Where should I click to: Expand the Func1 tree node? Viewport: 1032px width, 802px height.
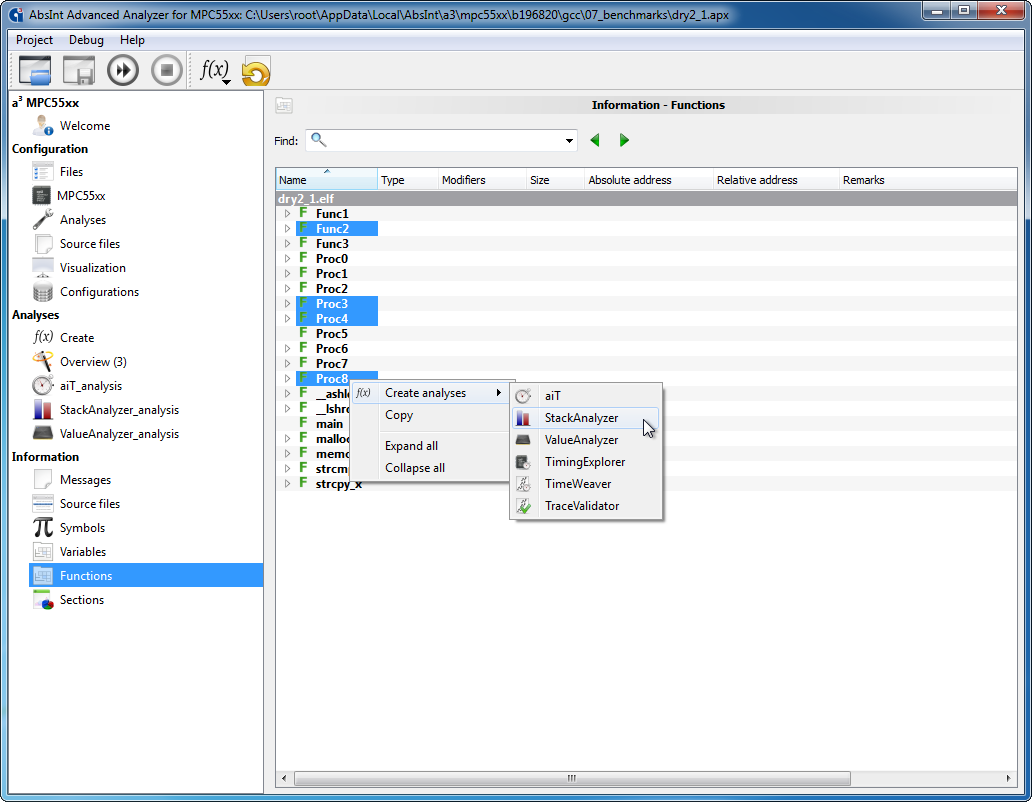coord(287,214)
